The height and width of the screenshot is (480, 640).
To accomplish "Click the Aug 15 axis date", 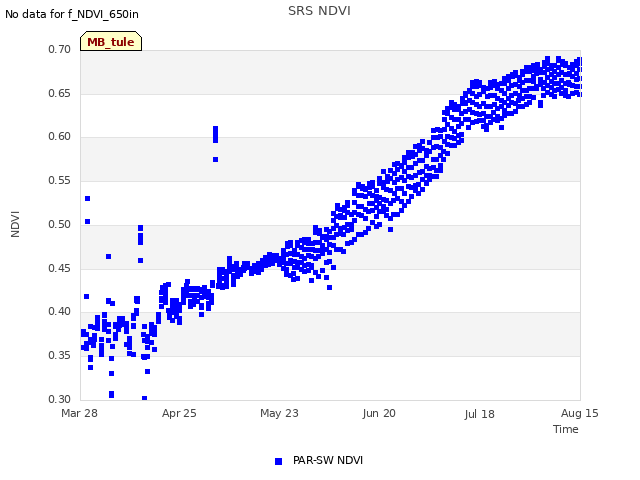I will pyautogui.click(x=580, y=413).
